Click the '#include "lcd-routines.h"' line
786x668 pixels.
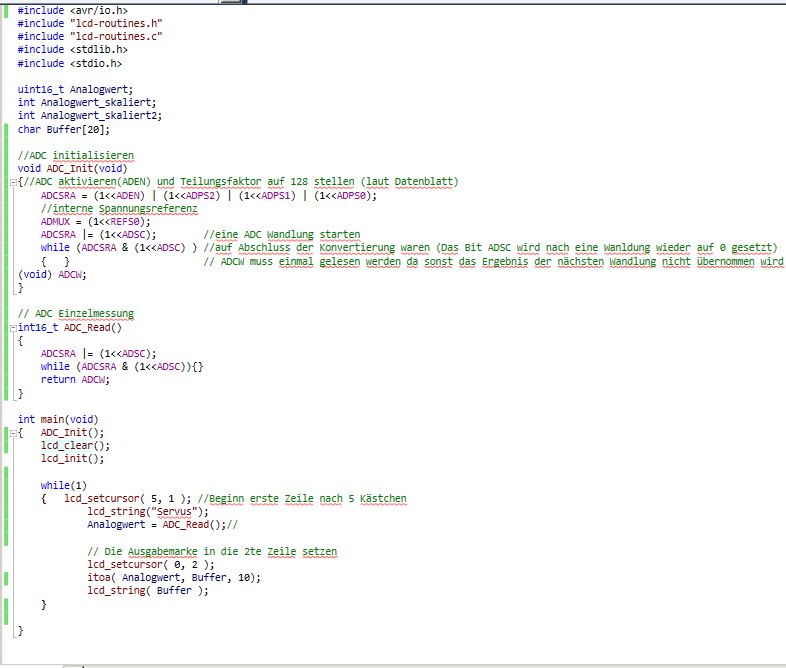click(x=90, y=24)
